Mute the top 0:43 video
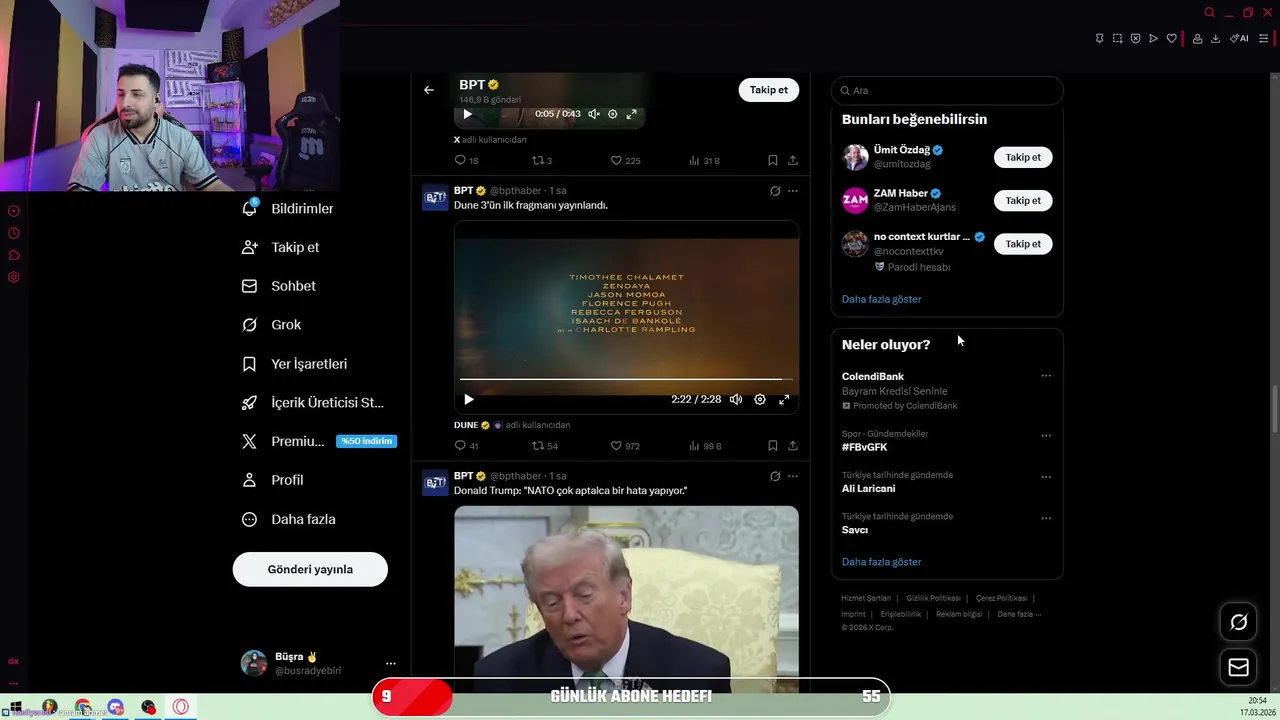The width and height of the screenshot is (1280, 720). point(594,114)
